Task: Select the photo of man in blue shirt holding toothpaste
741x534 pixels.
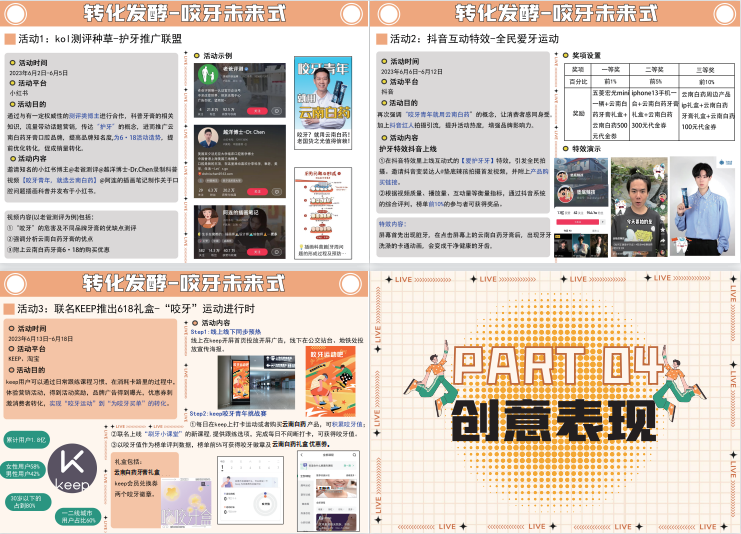Action: click(x=703, y=206)
